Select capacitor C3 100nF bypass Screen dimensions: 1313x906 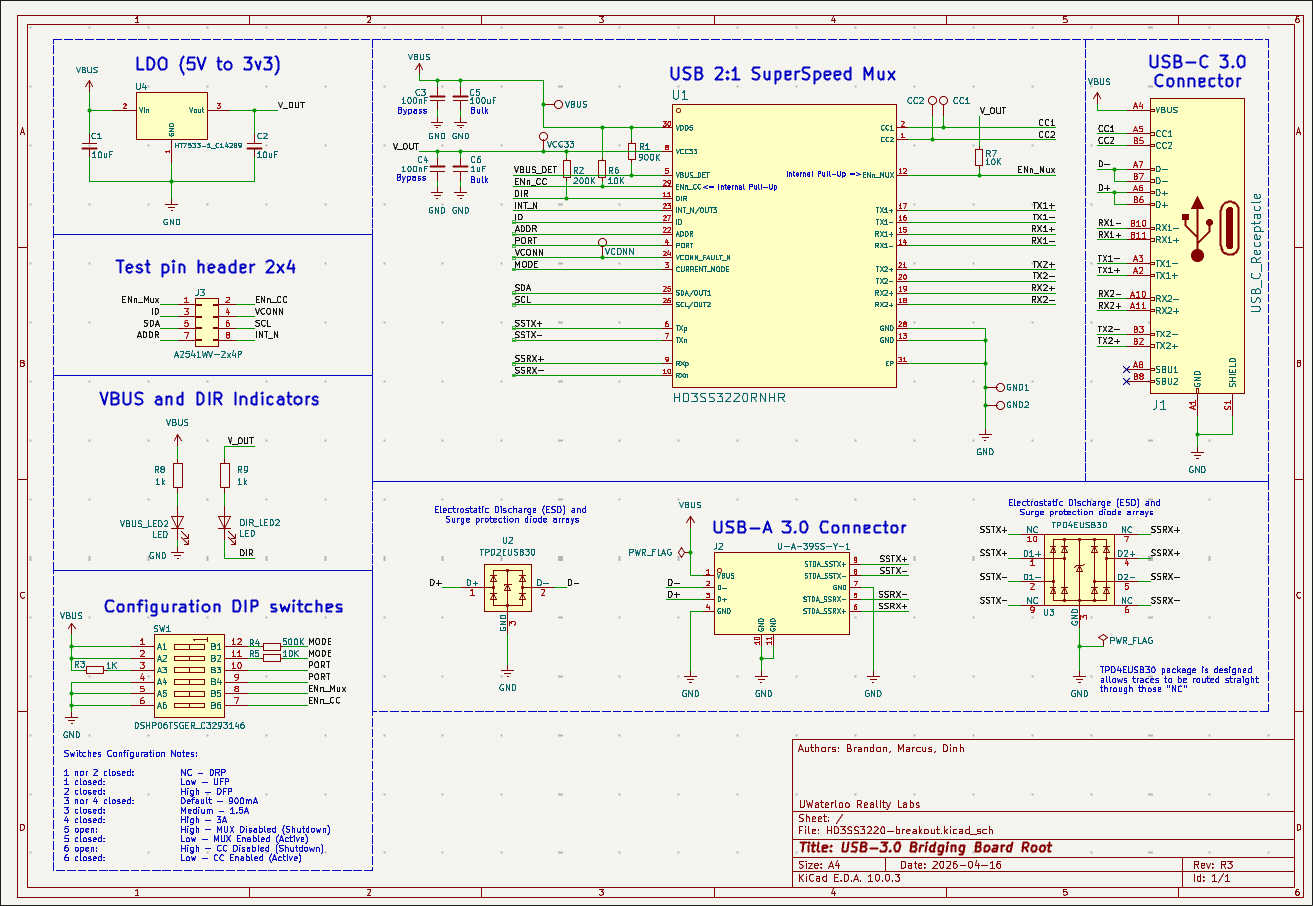click(x=437, y=97)
